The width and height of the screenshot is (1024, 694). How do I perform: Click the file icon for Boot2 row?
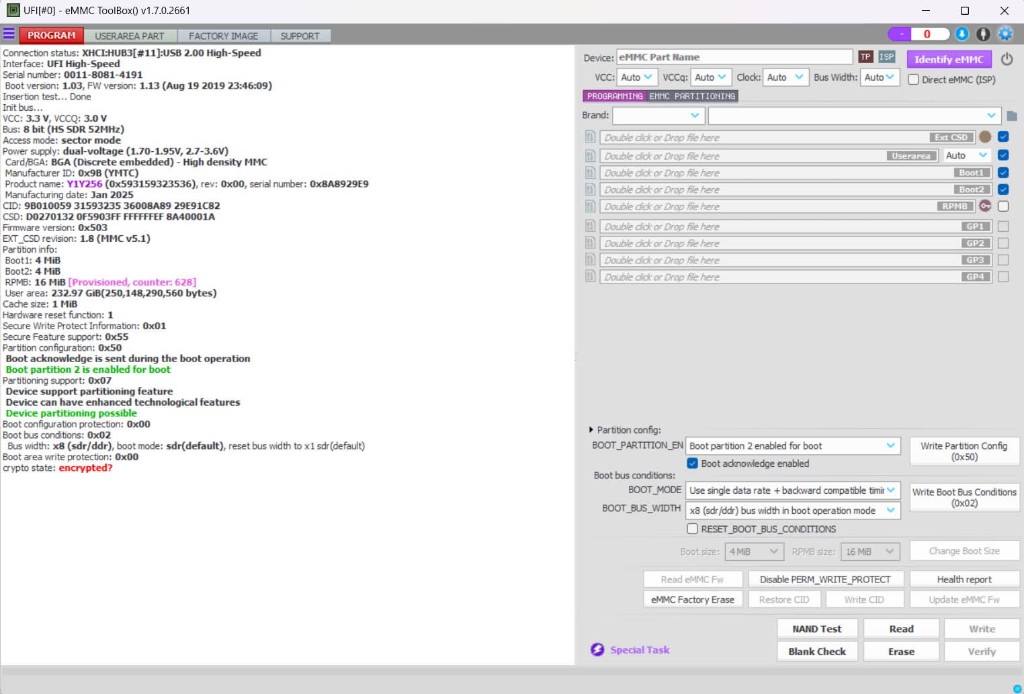(x=590, y=189)
